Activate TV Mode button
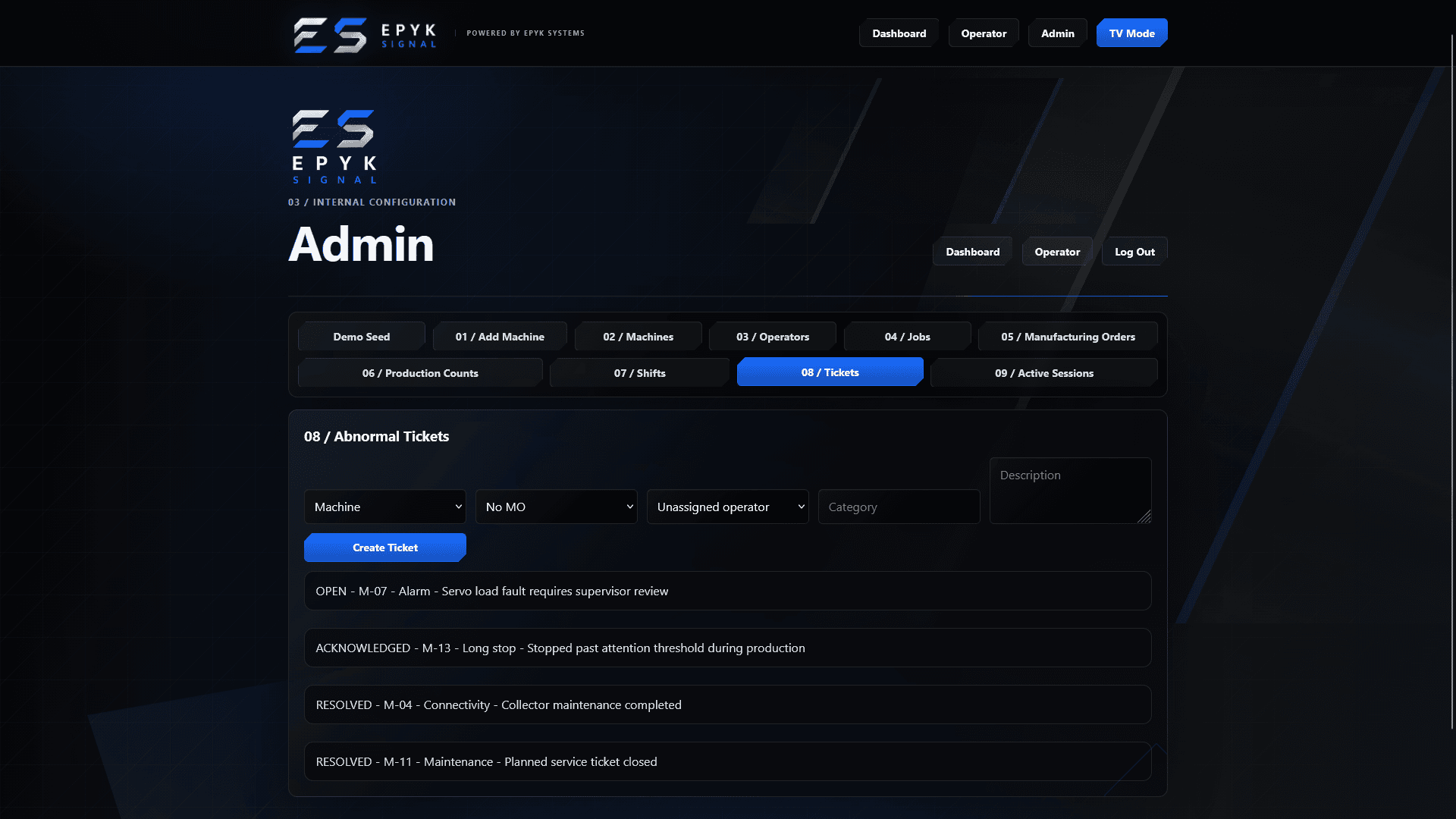Image resolution: width=1456 pixels, height=819 pixels. point(1131,33)
